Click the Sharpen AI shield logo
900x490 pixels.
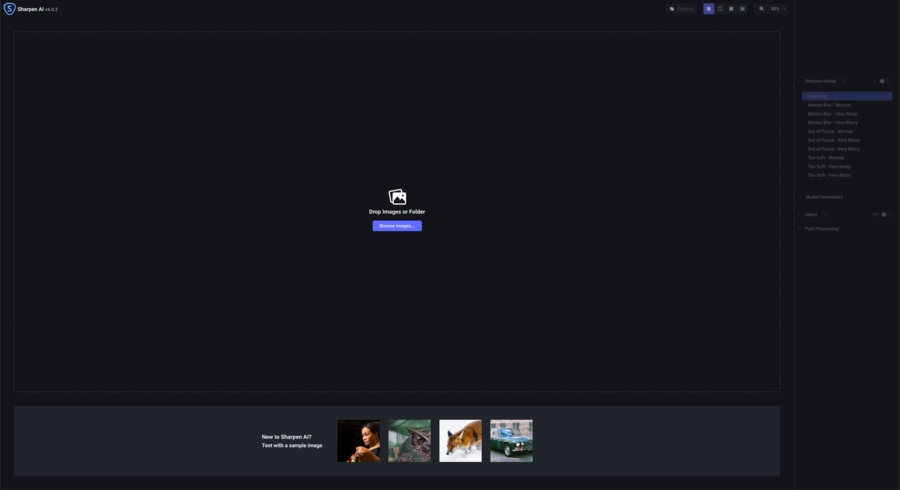click(x=9, y=9)
